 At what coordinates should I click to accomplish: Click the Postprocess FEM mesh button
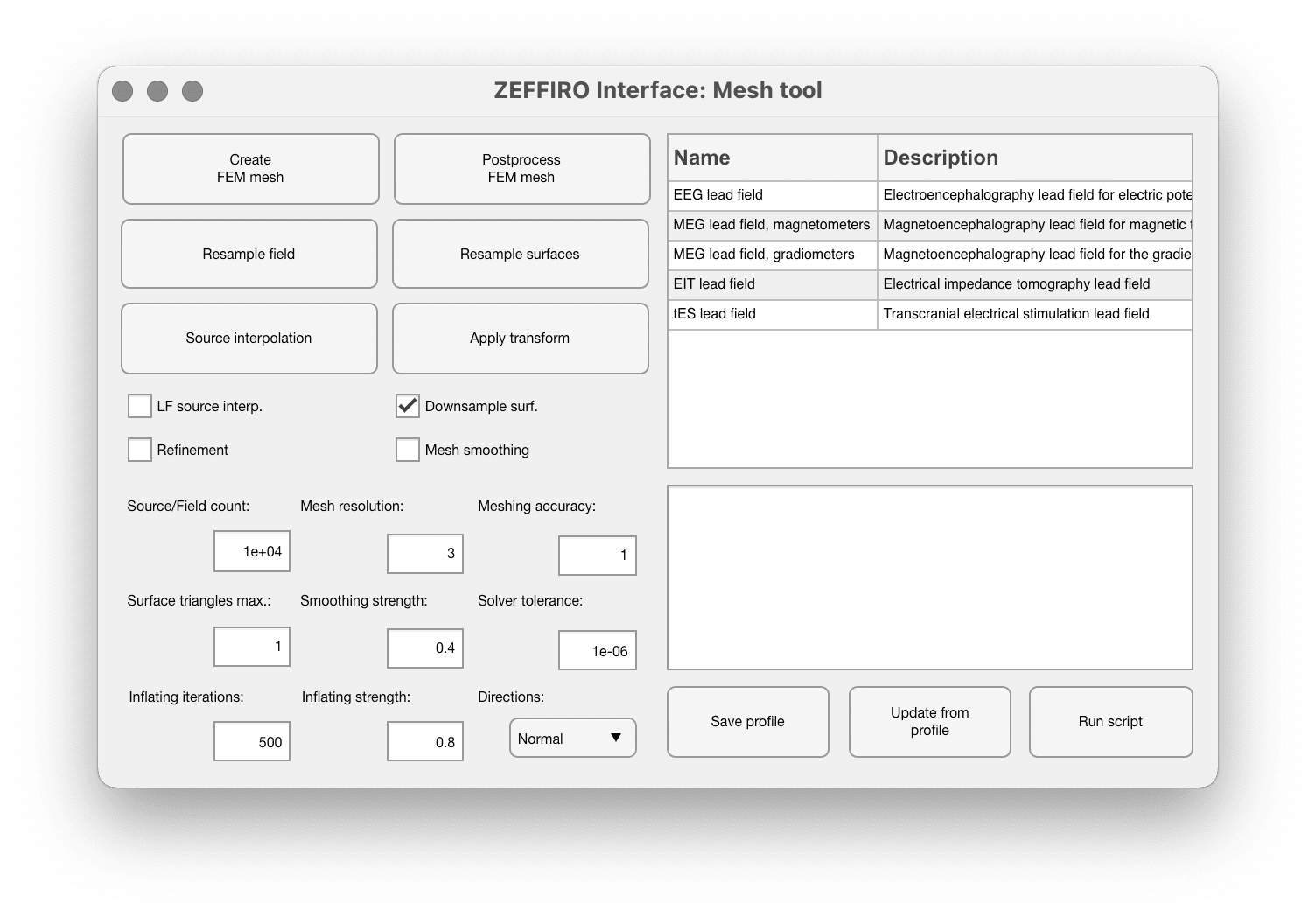click(x=521, y=169)
